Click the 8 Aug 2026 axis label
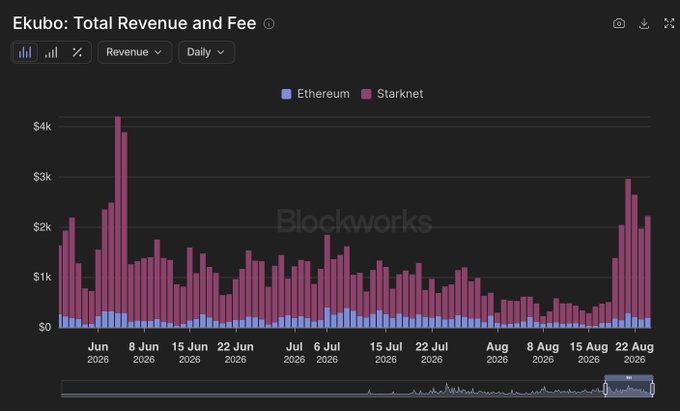This screenshot has width=680, height=411. (x=543, y=353)
